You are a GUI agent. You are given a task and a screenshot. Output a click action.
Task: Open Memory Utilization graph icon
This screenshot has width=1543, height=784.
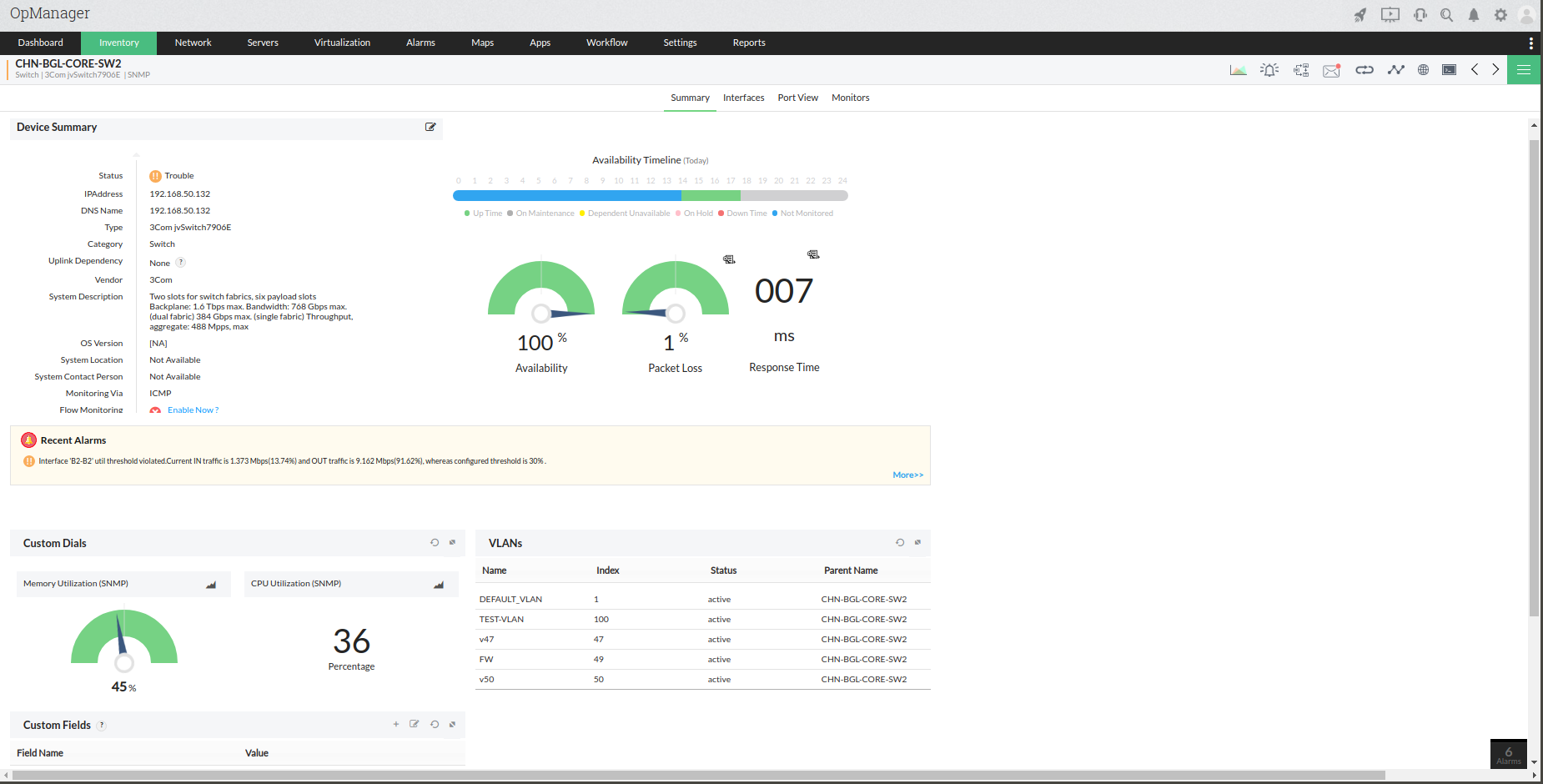(211, 585)
